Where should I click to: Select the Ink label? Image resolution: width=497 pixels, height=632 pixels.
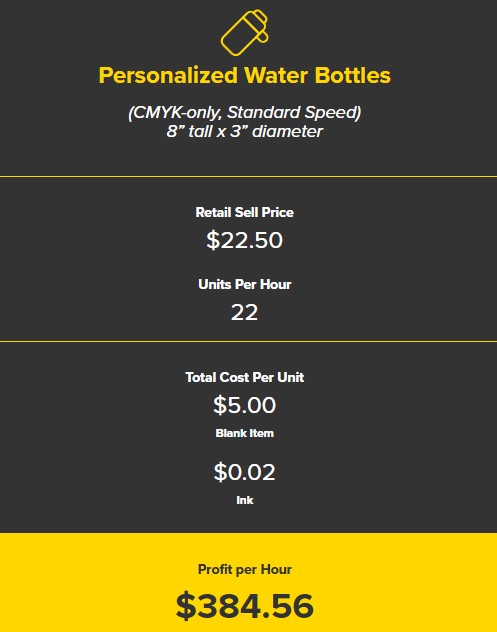coord(245,500)
